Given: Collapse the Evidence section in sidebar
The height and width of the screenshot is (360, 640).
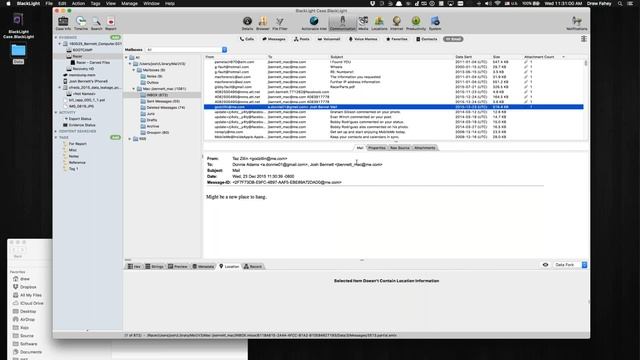Looking at the screenshot, I should (56, 37).
